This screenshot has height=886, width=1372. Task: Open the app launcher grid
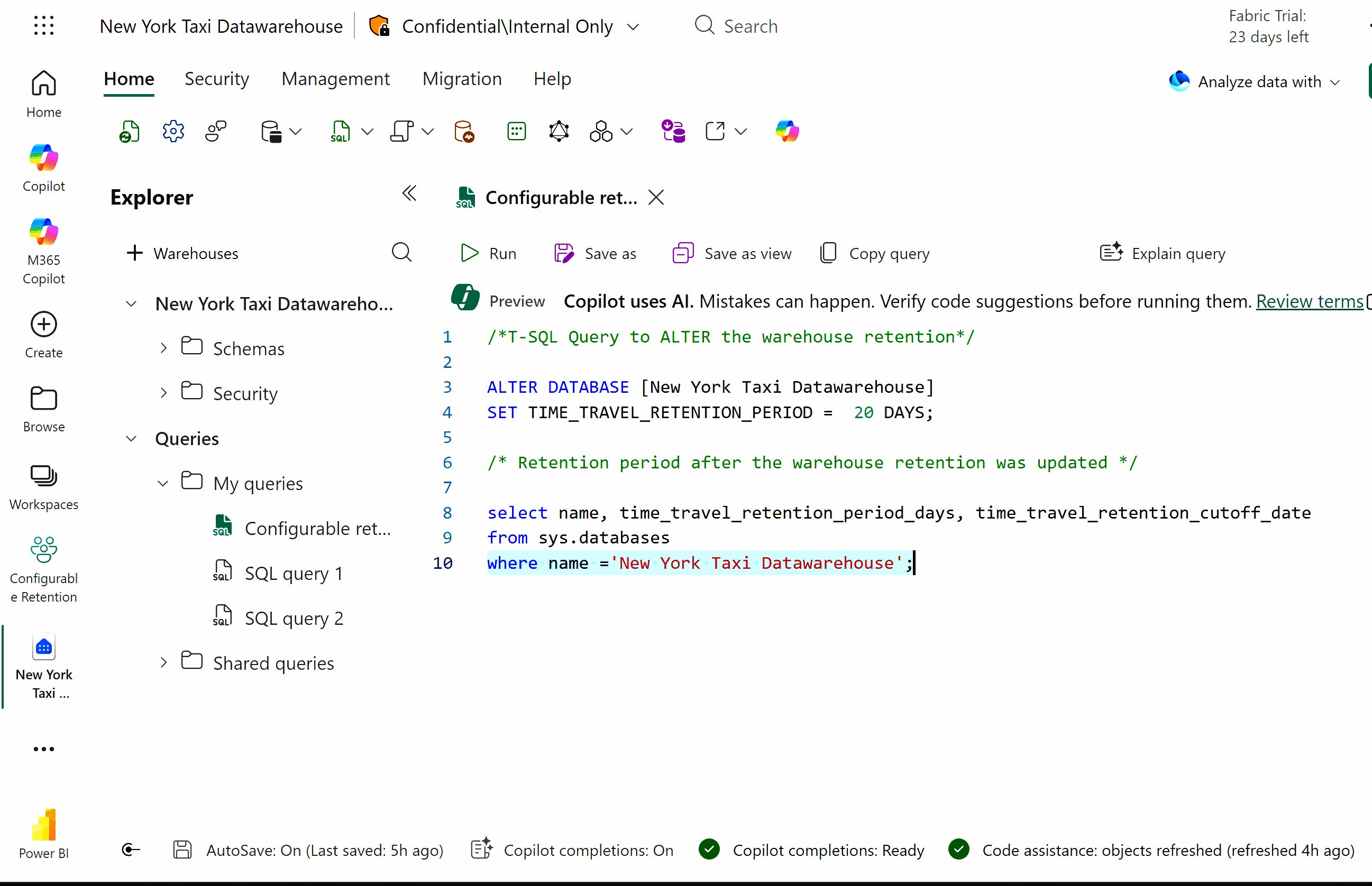[44, 26]
